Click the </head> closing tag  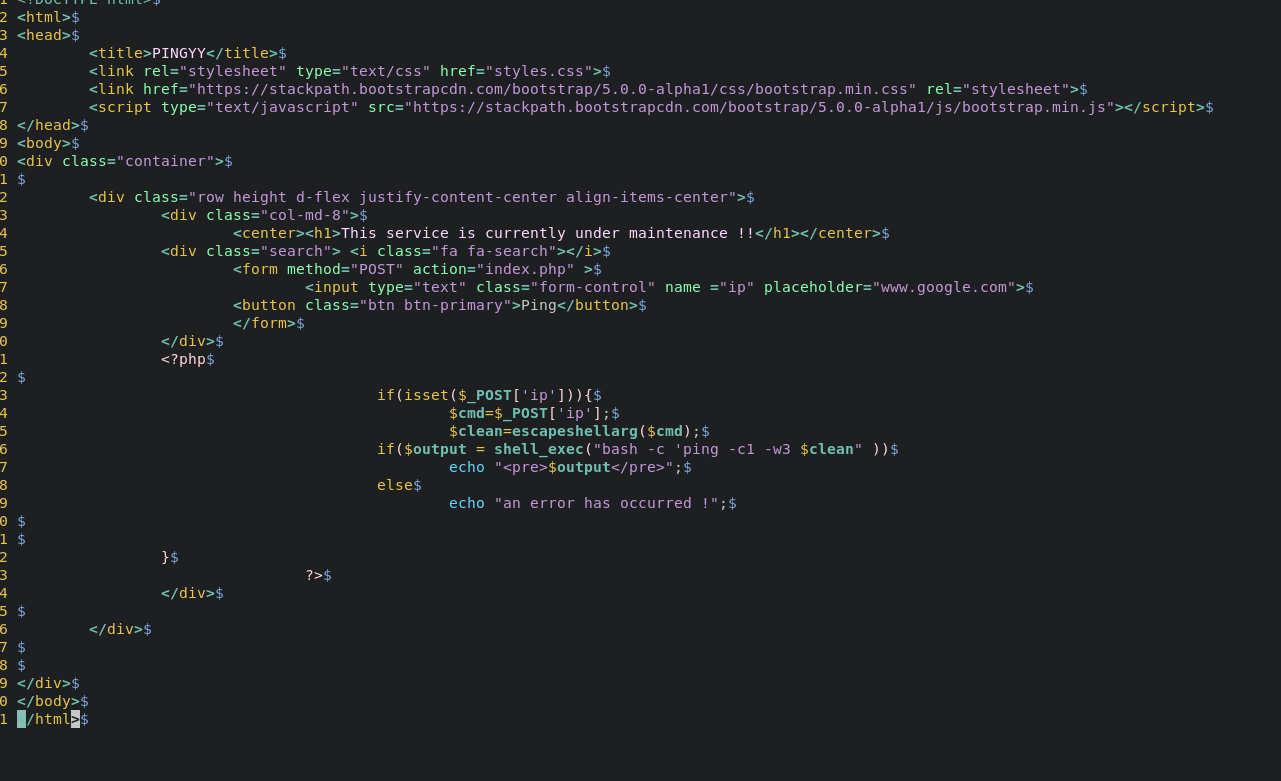pos(48,125)
